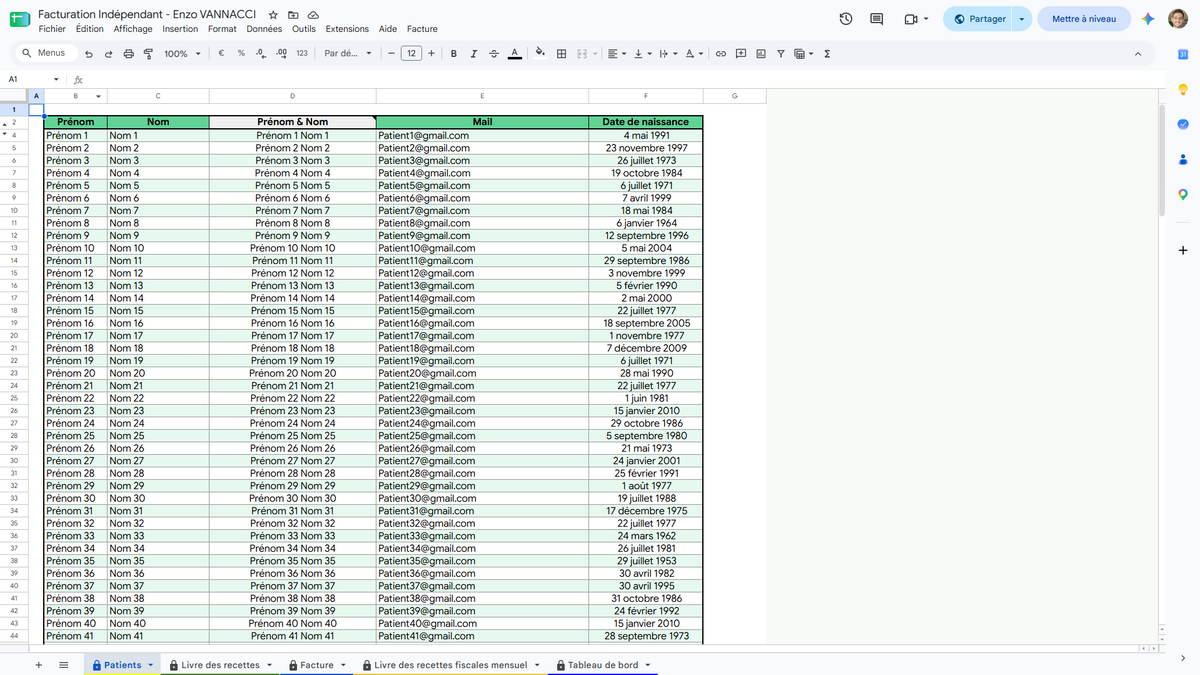The height and width of the screenshot is (675, 1200).
Task: Open the borders tool
Action: 562,53
